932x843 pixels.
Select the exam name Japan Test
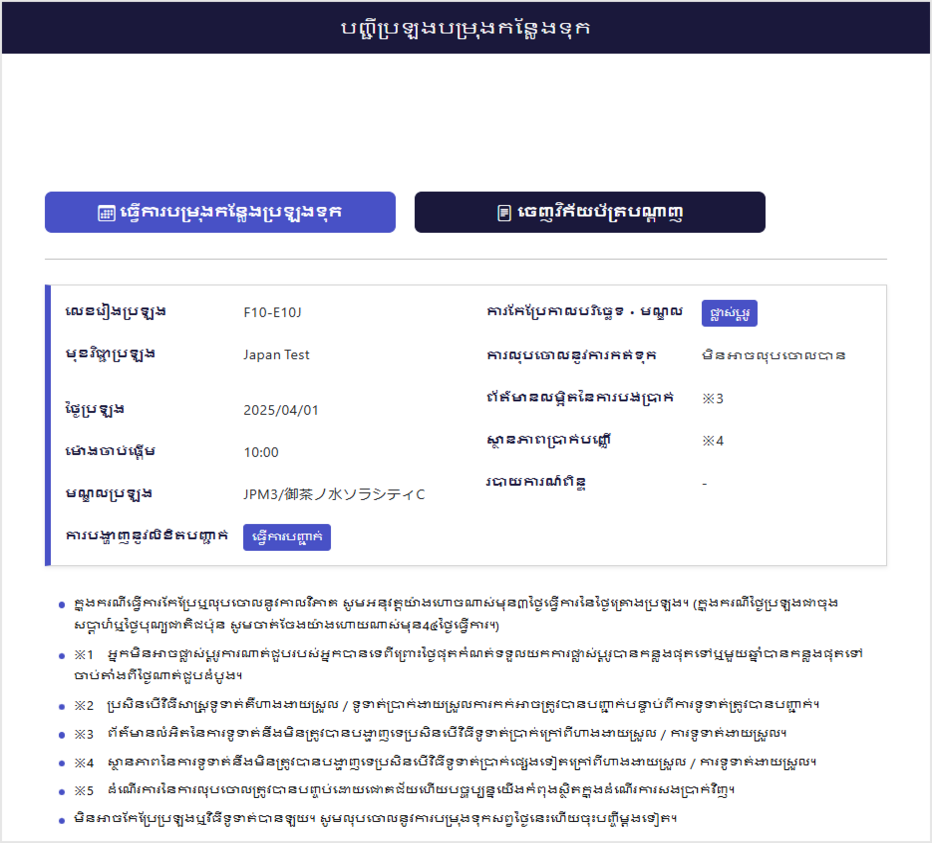click(x=276, y=355)
